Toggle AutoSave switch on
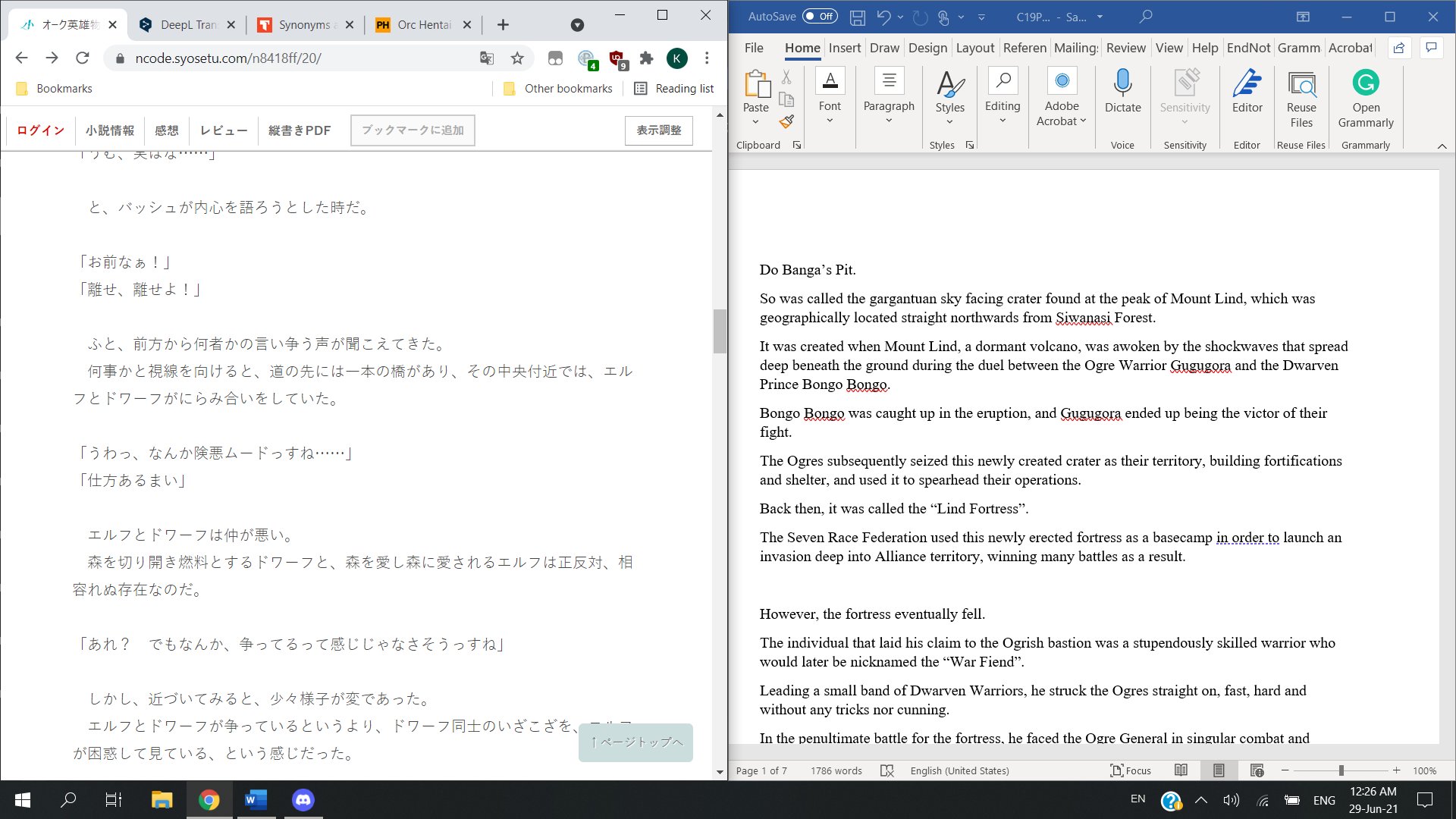 [x=819, y=16]
